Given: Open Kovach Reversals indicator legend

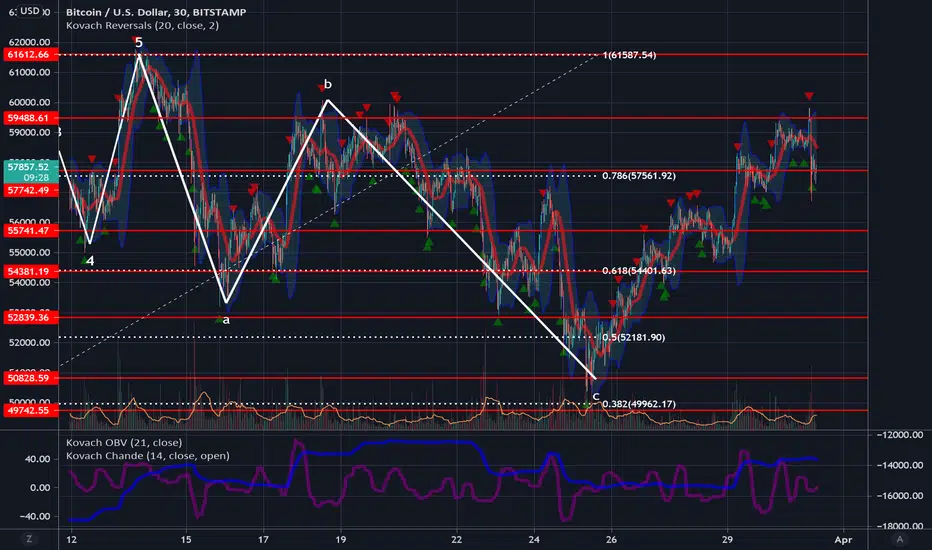Looking at the screenshot, I should point(142,26).
